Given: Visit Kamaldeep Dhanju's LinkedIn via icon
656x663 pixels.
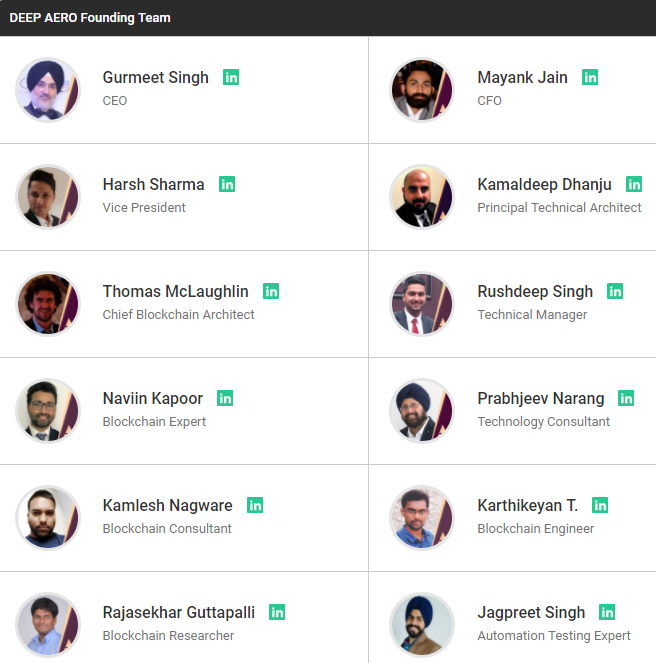Looking at the screenshot, I should 634,184.
